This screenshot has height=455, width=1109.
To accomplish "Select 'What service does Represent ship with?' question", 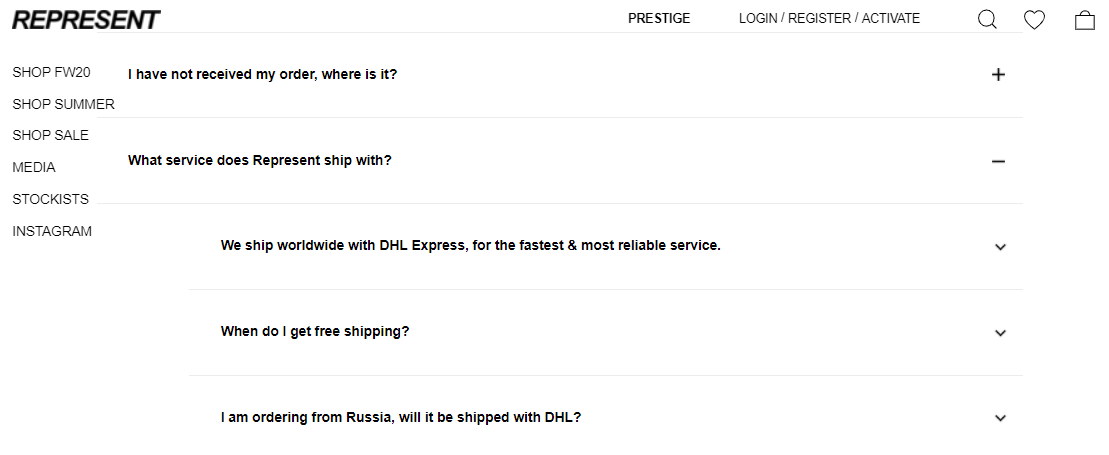I will pos(260,161).
